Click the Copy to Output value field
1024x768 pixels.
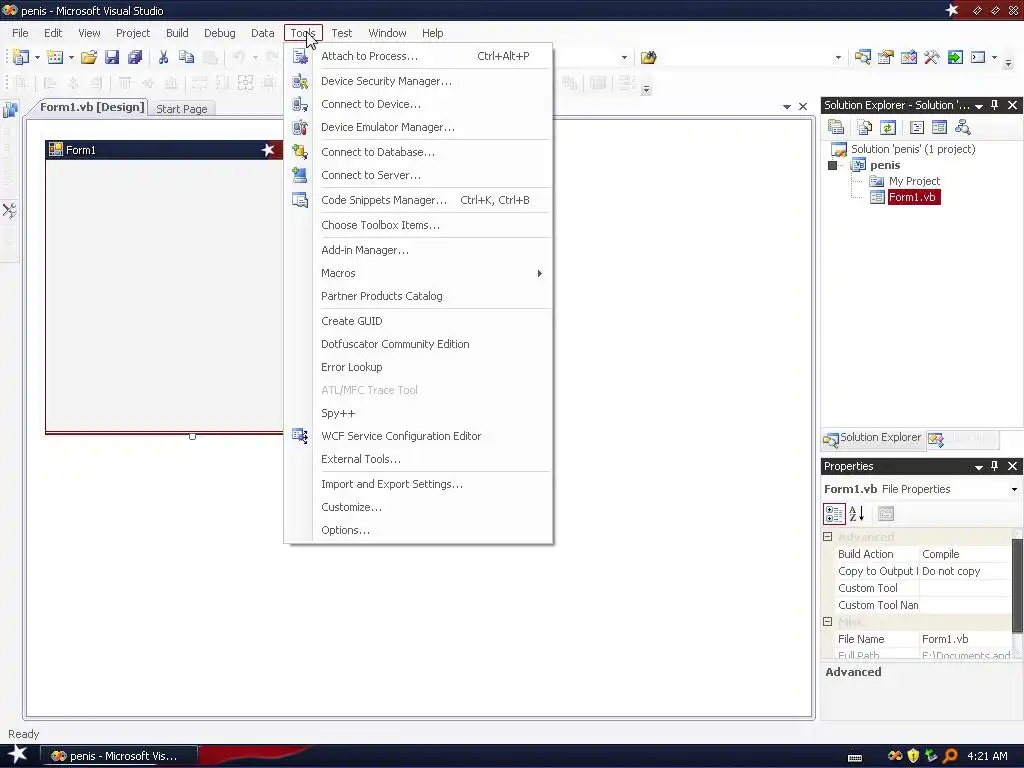pos(965,571)
